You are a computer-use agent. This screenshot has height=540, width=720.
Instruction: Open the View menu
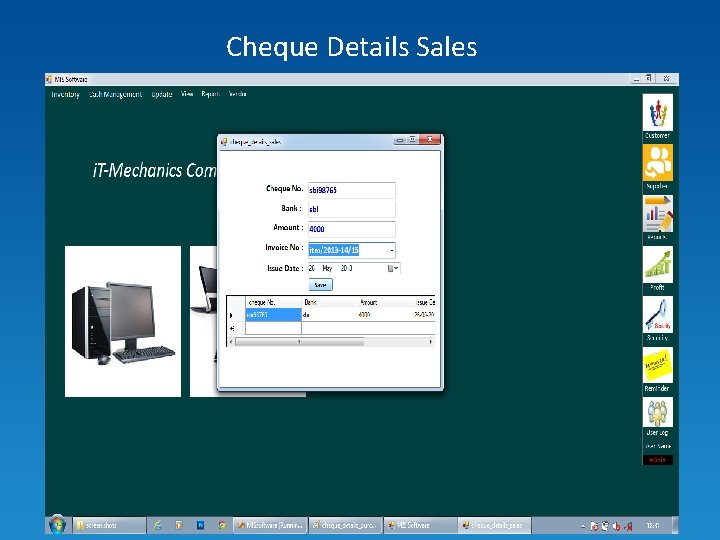187,94
